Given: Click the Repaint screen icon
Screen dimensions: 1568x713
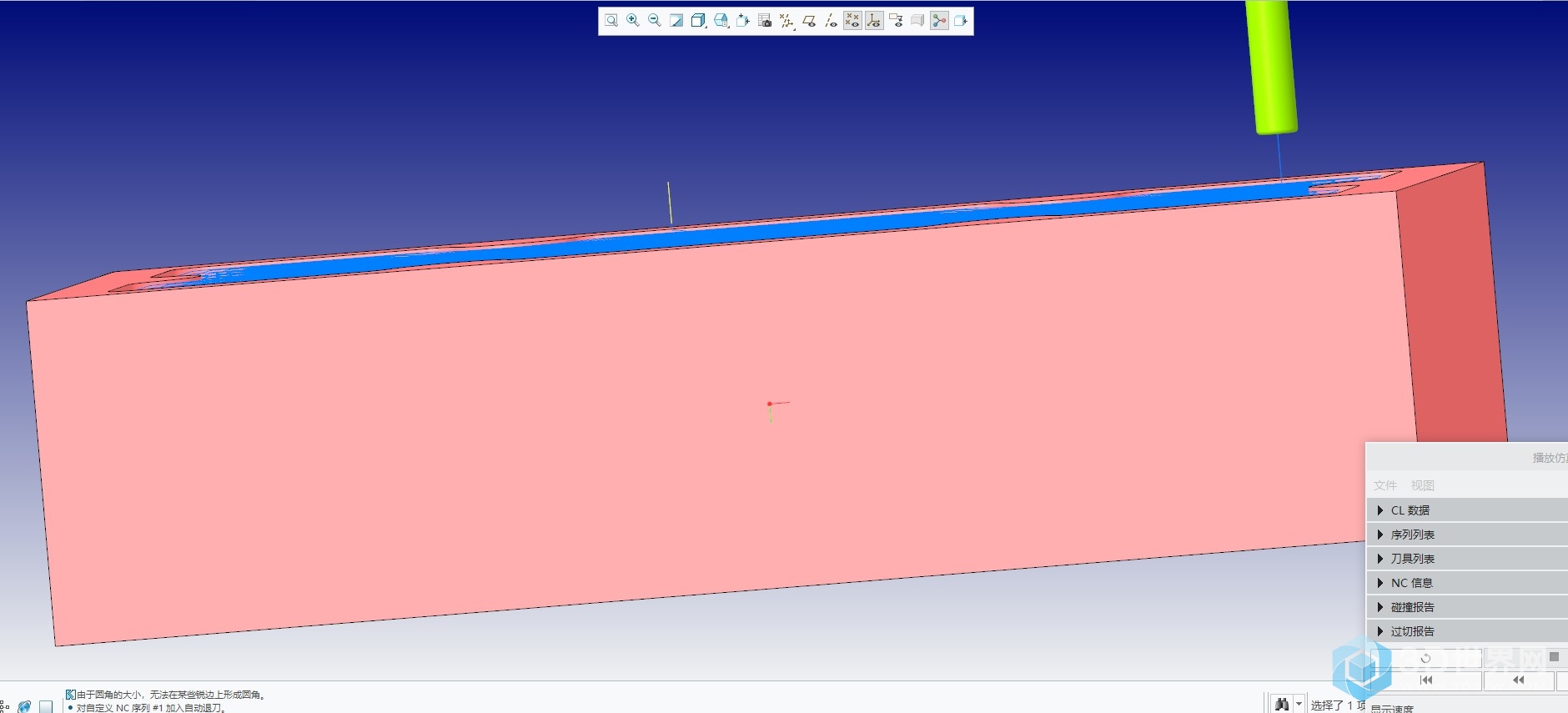Looking at the screenshot, I should coord(676,21).
